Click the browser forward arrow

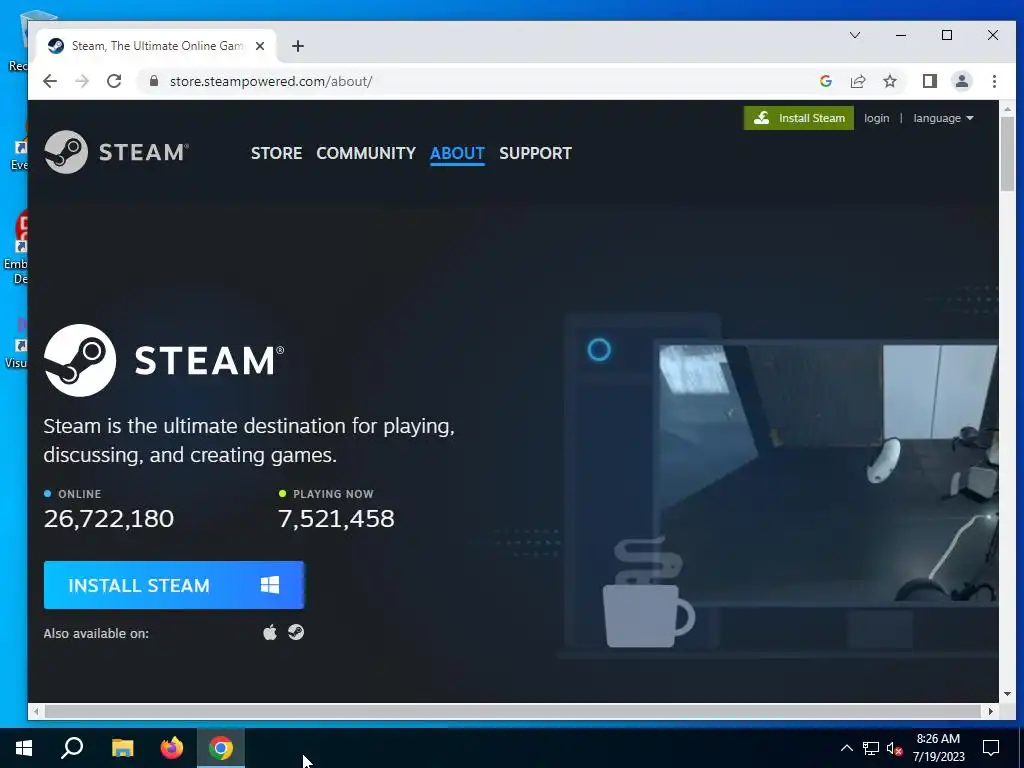[82, 81]
